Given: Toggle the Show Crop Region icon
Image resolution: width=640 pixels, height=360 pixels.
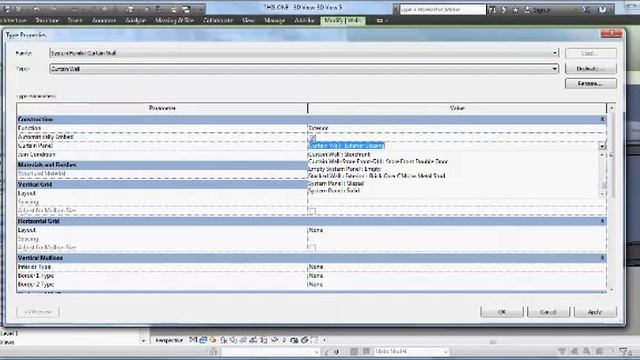Looking at the screenshot, I should pyautogui.click(x=253, y=340).
